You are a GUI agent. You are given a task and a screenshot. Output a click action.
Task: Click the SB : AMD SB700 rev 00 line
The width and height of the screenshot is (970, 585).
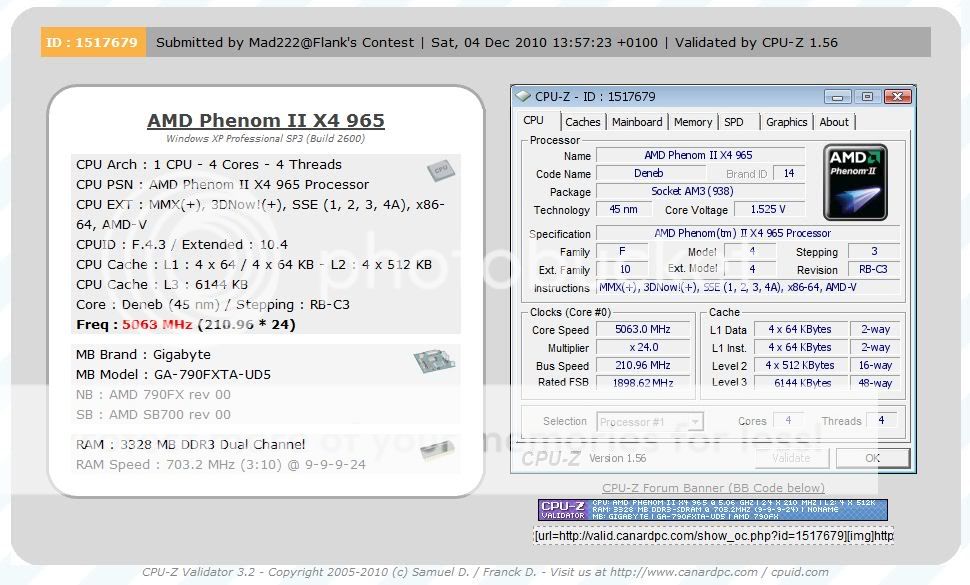coord(153,415)
